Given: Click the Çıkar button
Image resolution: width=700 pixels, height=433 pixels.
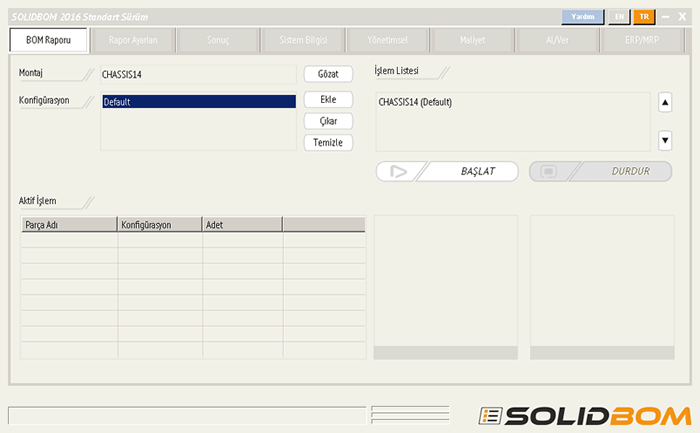Looking at the screenshot, I should point(328,121).
